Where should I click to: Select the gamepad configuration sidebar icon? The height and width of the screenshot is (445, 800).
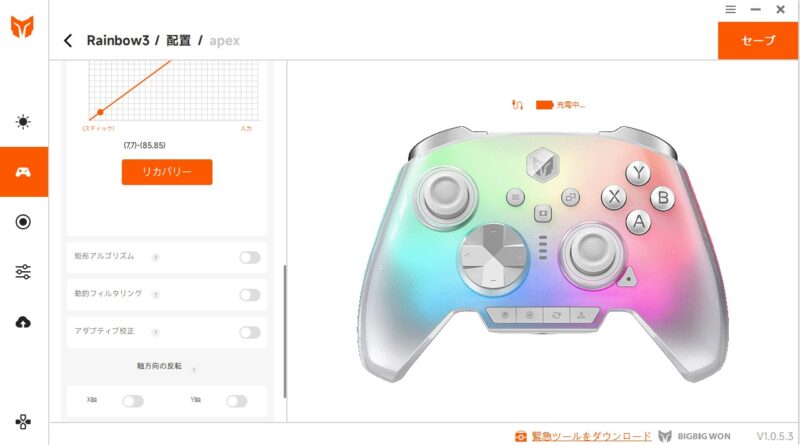pyautogui.click(x=23, y=172)
